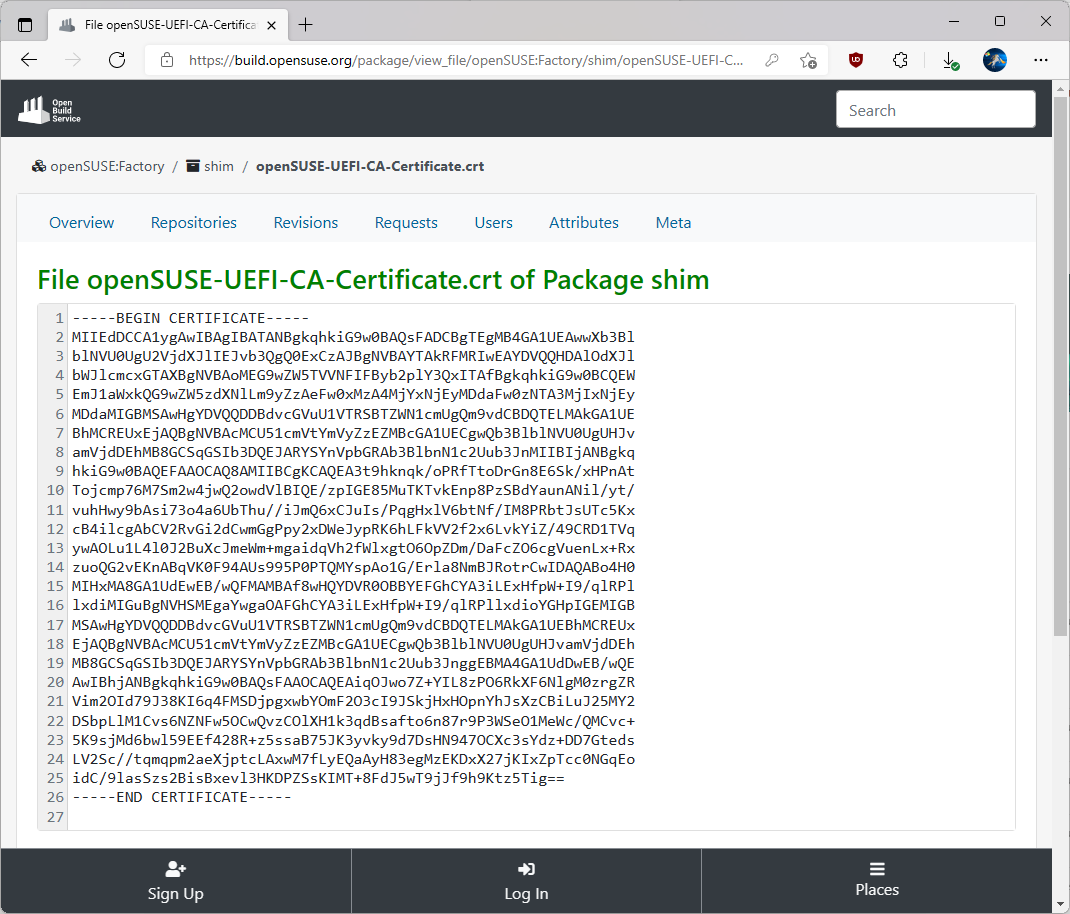Click certificate line starting with DSbpLlM1Cvs6NZNF
1070x914 pixels.
tap(353, 721)
